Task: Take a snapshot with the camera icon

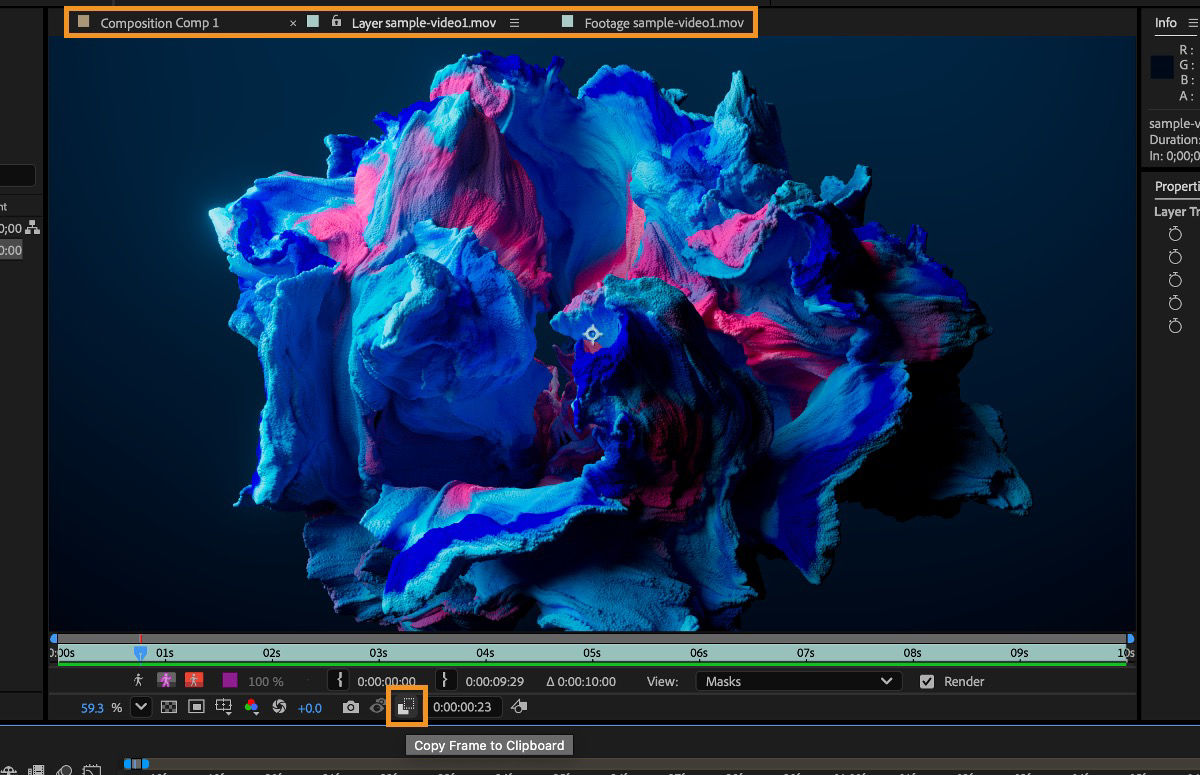Action: tap(350, 706)
